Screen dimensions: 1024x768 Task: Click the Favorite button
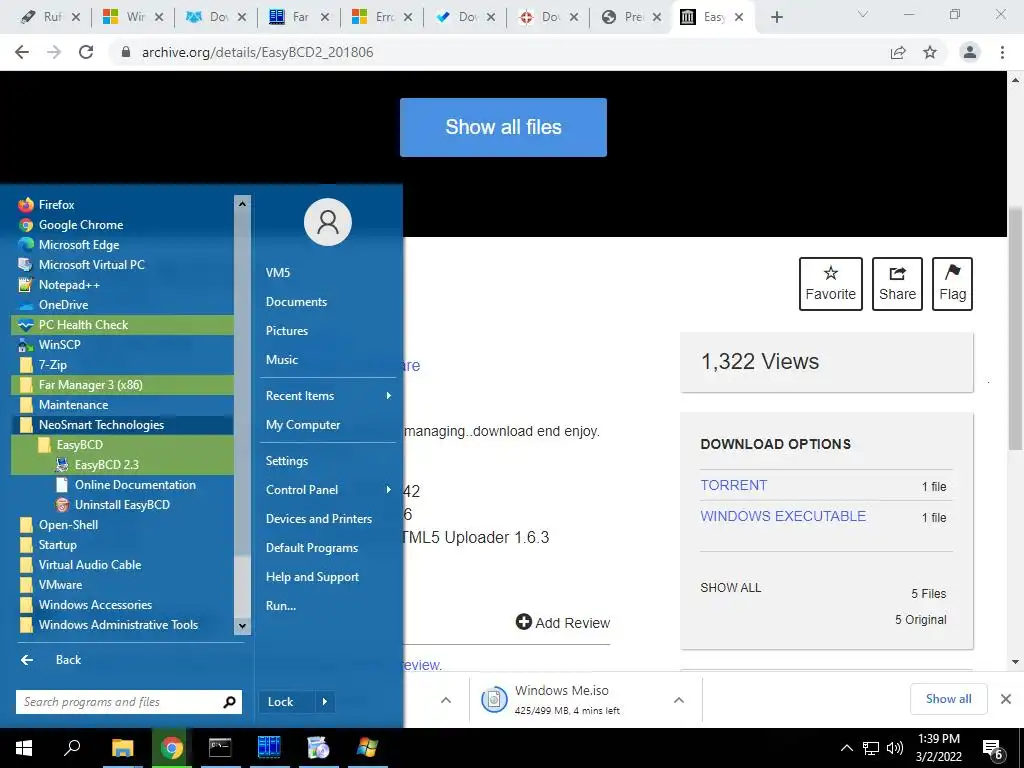coord(831,283)
